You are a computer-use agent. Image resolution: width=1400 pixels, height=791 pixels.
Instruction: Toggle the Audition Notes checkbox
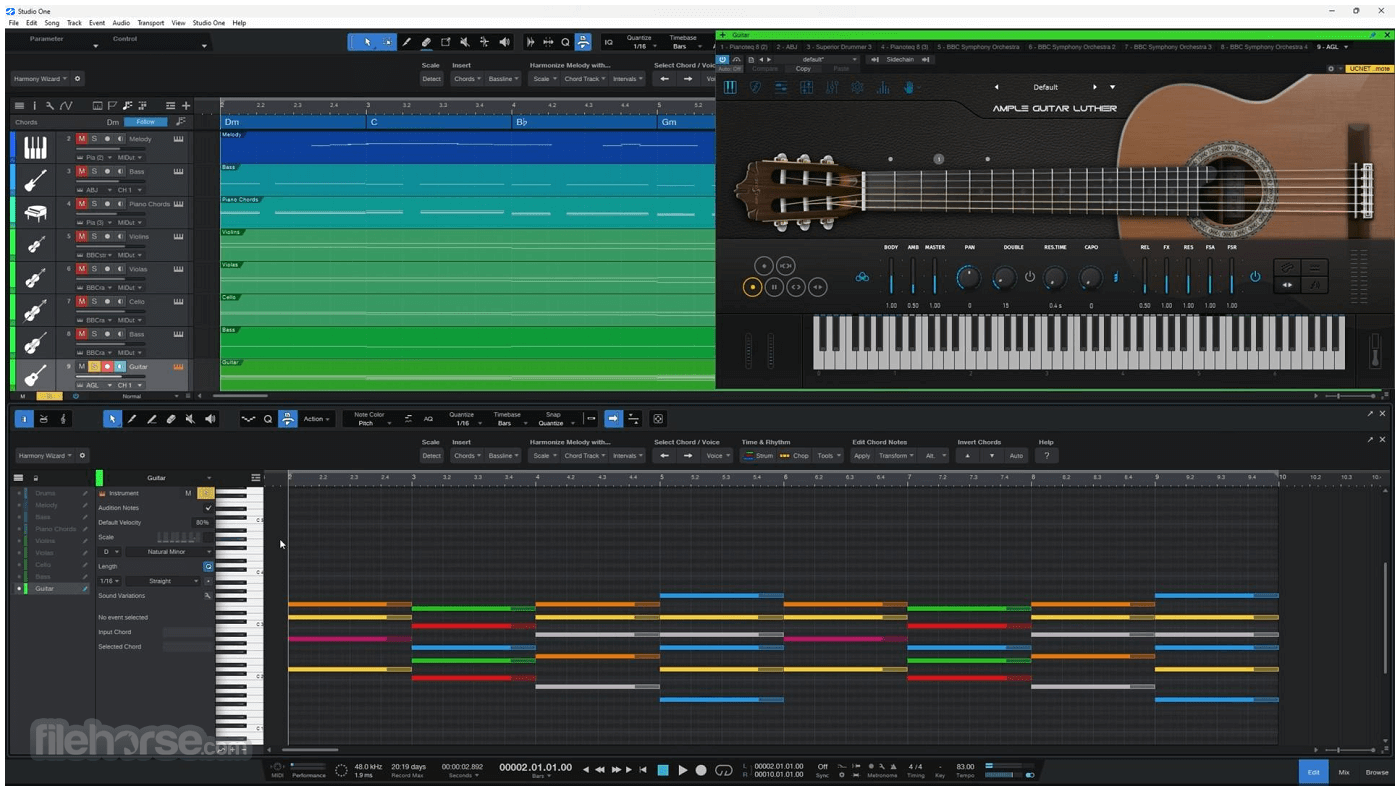click(x=208, y=508)
